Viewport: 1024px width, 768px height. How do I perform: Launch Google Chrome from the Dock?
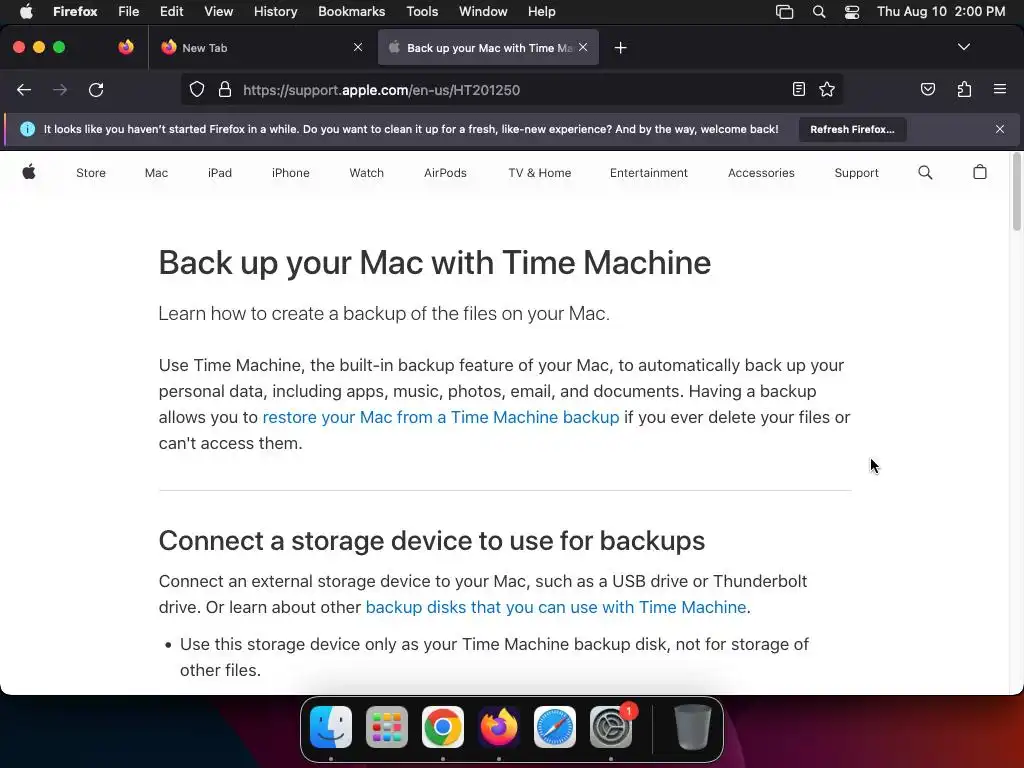443,727
